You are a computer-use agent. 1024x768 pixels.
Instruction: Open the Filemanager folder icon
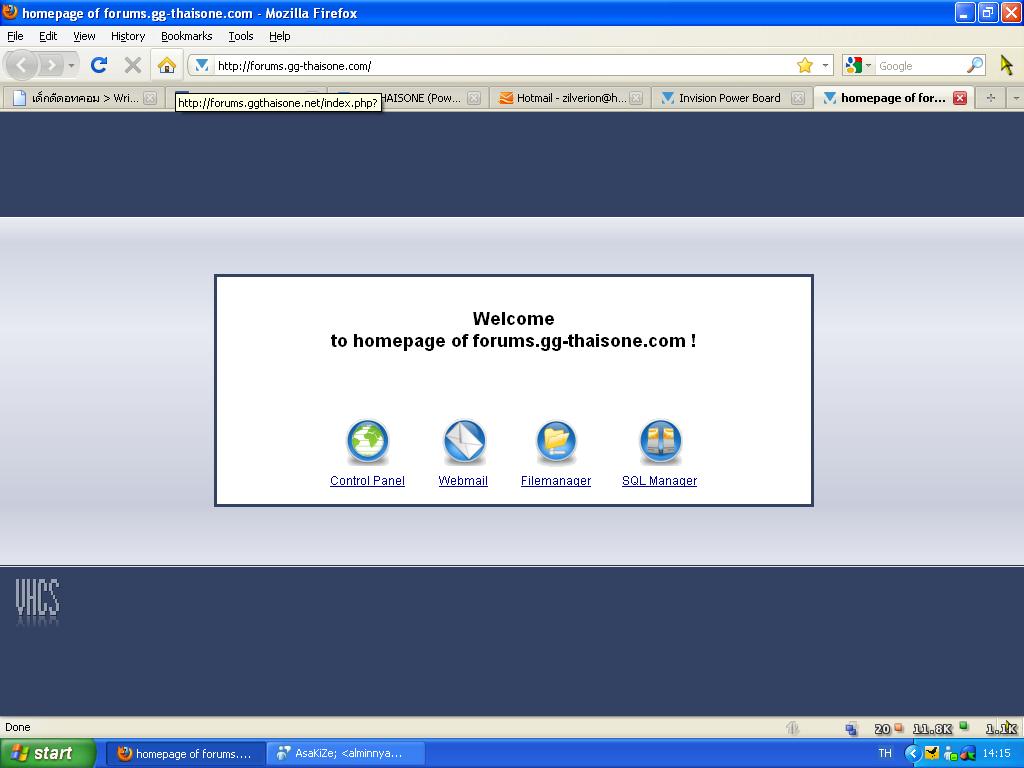point(556,441)
